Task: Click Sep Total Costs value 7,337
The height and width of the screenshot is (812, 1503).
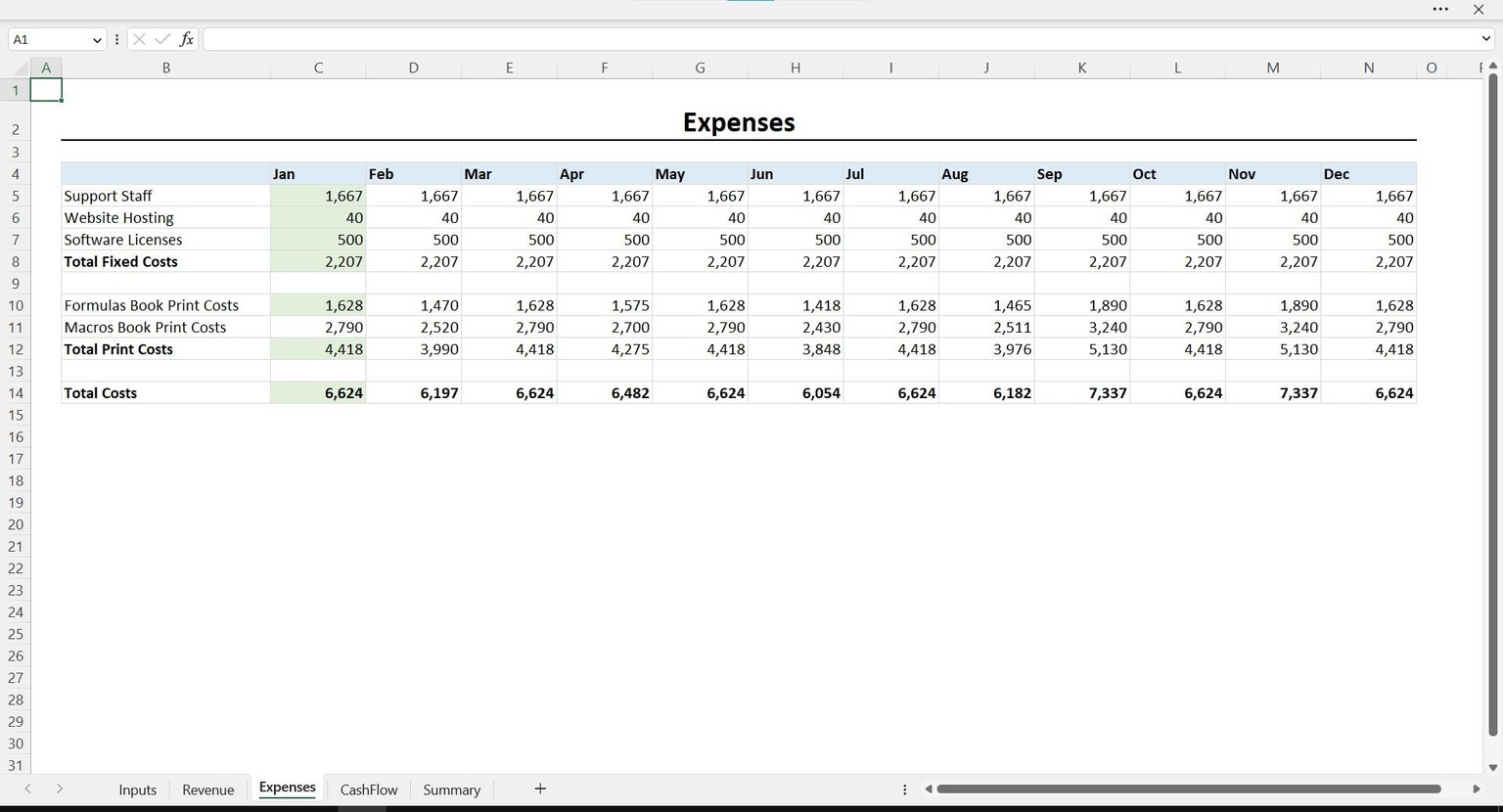Action: 1082,393
